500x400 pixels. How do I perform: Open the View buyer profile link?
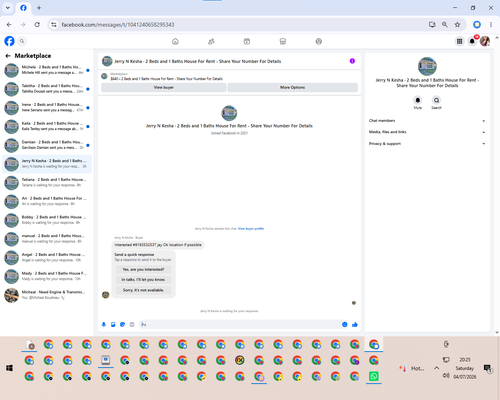(x=251, y=229)
